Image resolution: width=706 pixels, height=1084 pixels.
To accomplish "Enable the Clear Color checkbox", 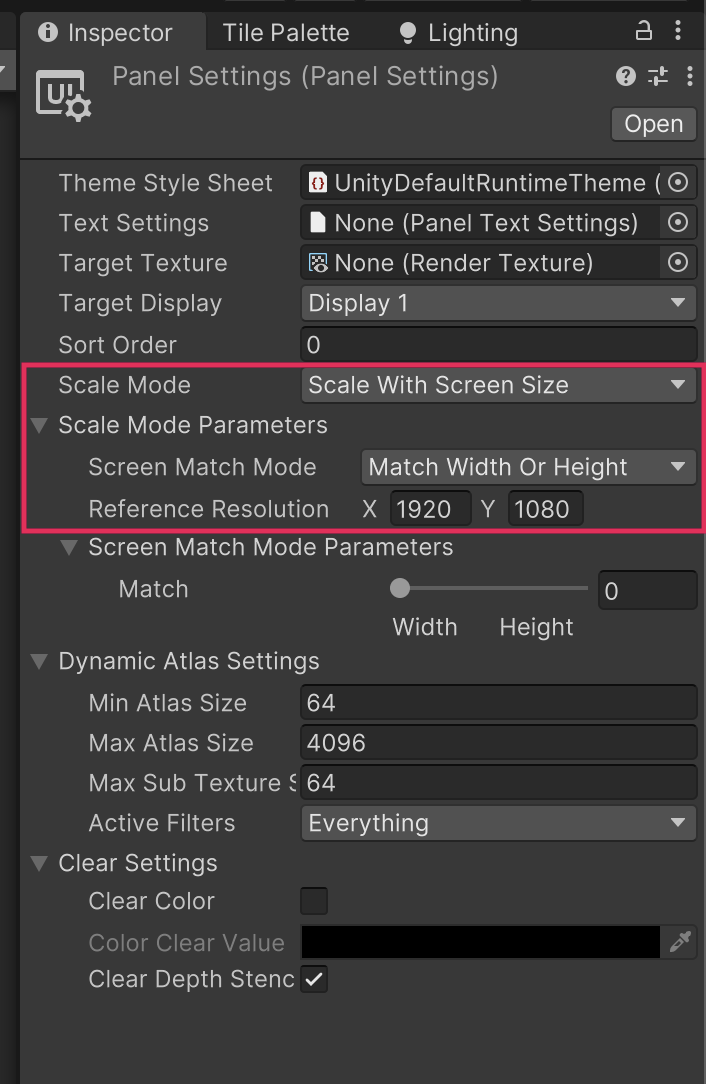I will tap(314, 901).
